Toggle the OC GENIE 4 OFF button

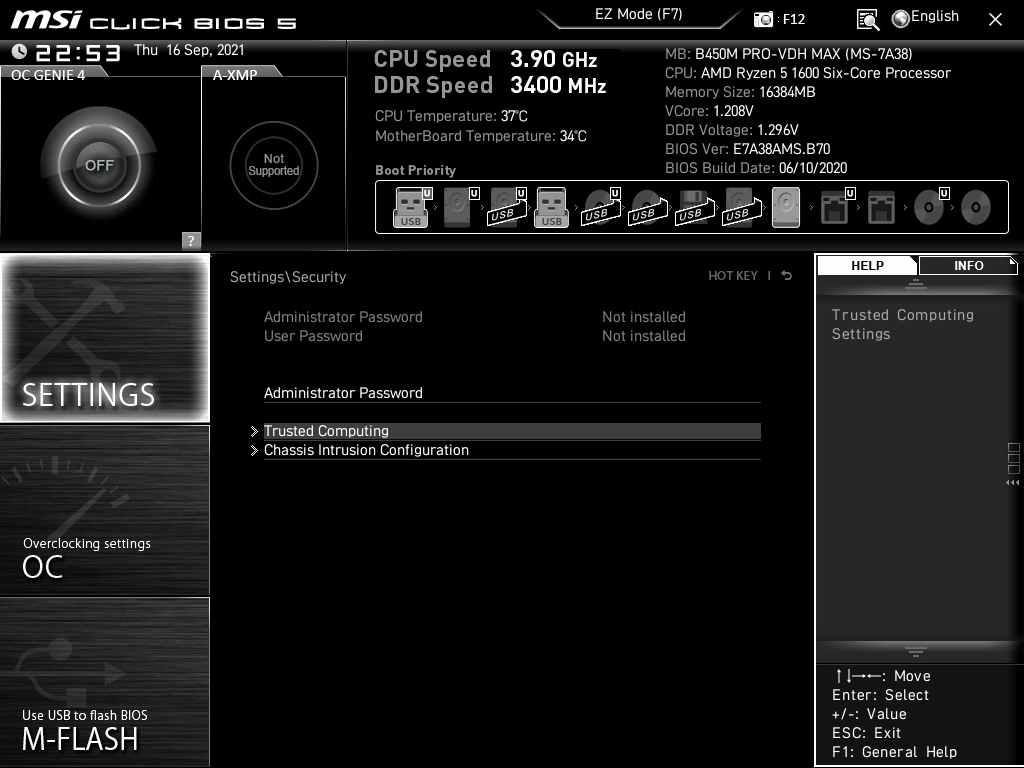[99, 165]
